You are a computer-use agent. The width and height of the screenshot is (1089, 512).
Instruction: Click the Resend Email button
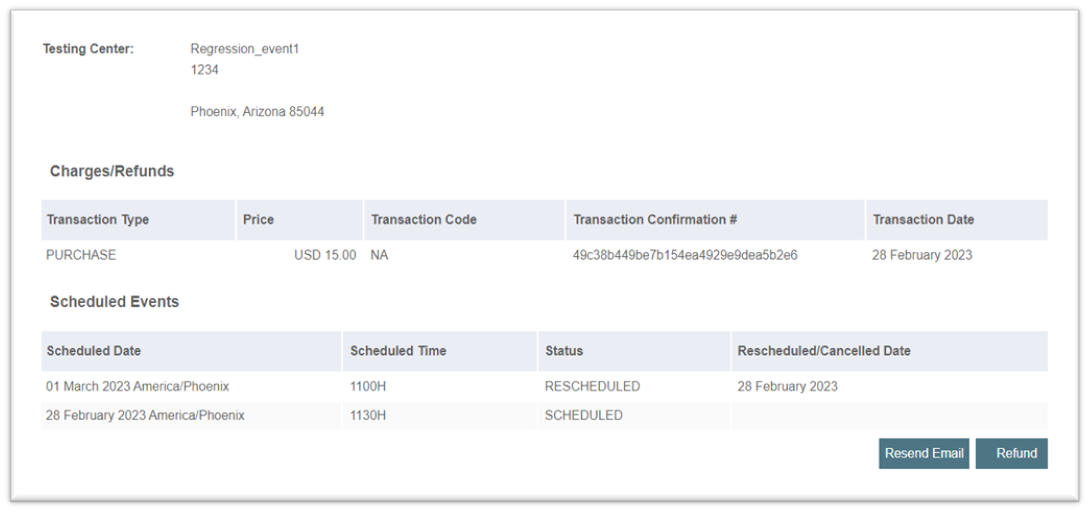pos(924,453)
